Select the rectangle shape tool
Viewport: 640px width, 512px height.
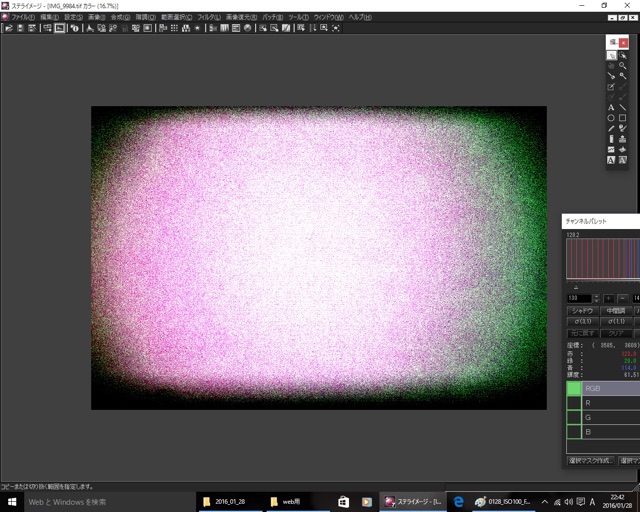coord(623,118)
